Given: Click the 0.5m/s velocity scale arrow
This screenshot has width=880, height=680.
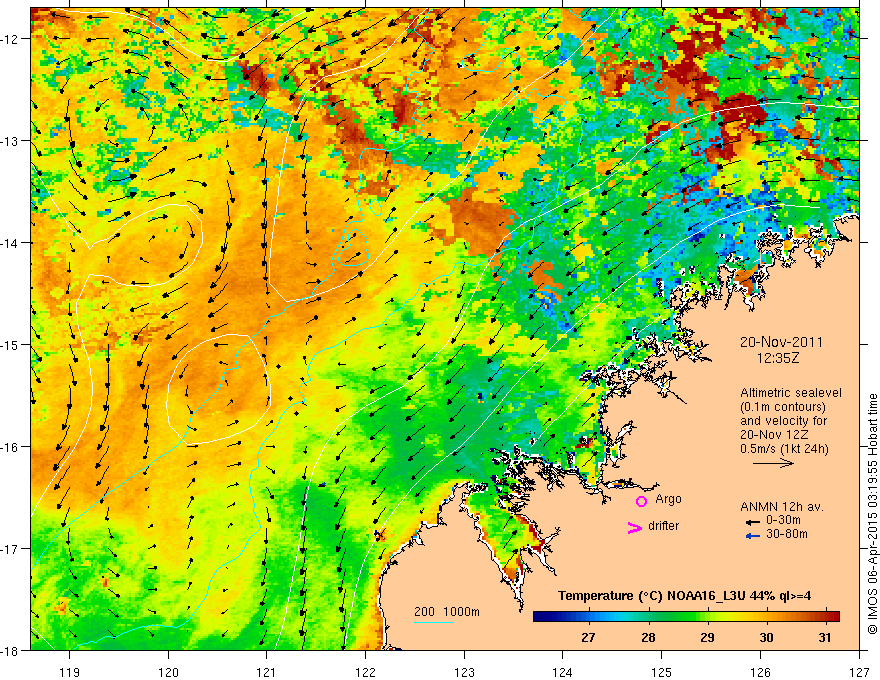Looking at the screenshot, I should click(x=773, y=463).
